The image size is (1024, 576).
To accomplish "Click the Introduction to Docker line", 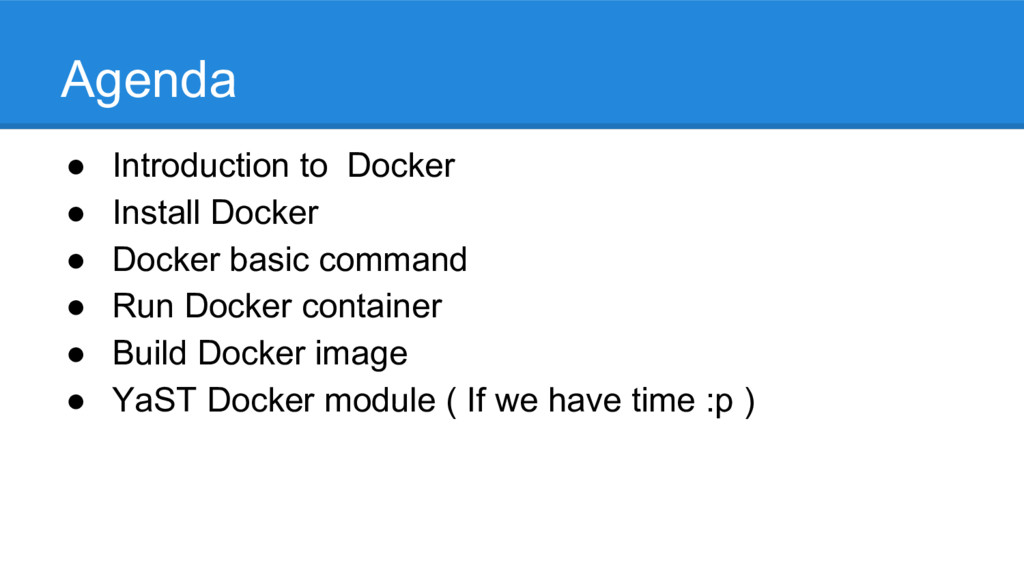I will point(283,165).
